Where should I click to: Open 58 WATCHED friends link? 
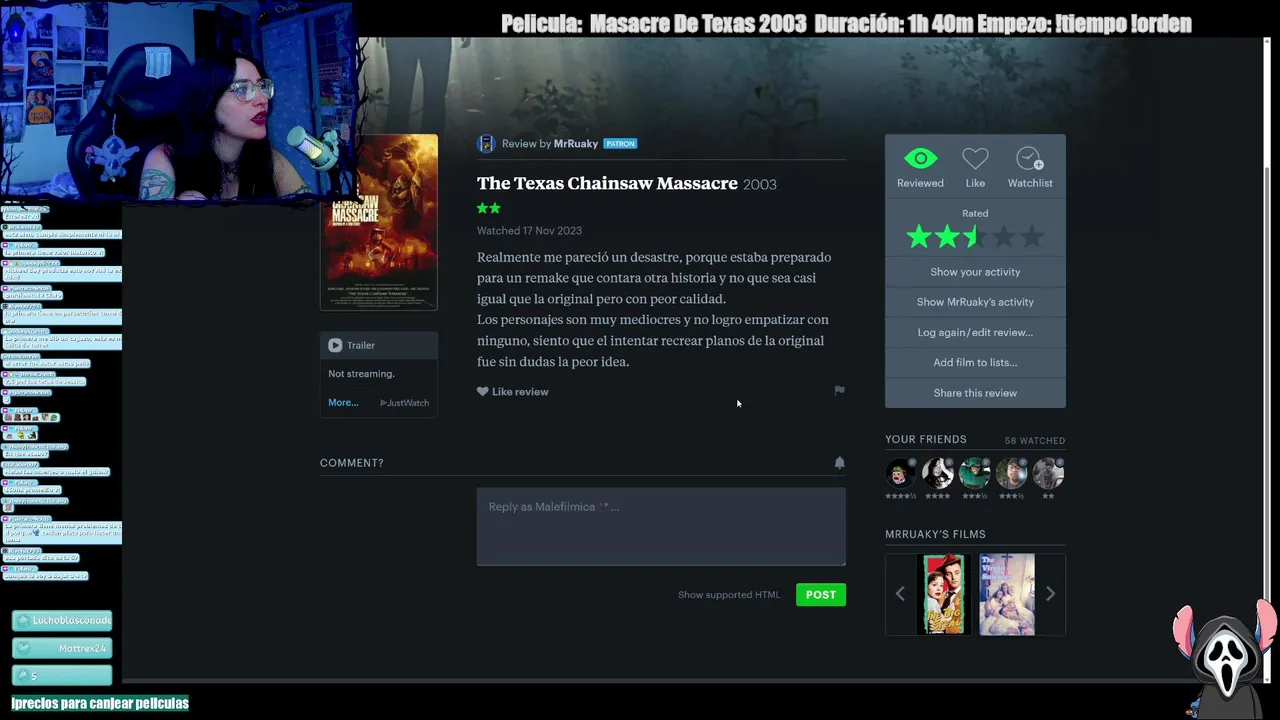(x=1035, y=441)
